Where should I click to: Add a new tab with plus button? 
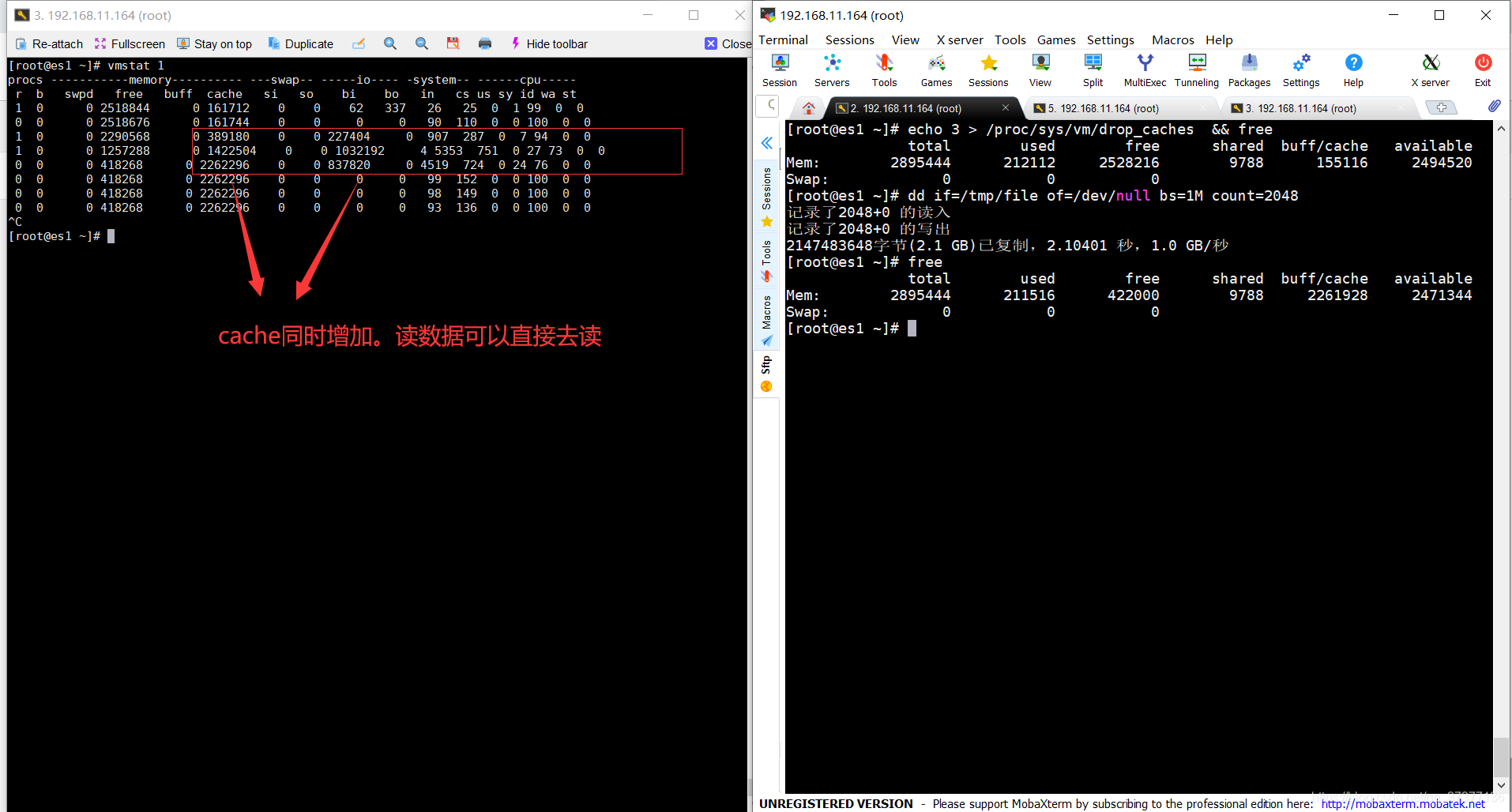click(1442, 108)
